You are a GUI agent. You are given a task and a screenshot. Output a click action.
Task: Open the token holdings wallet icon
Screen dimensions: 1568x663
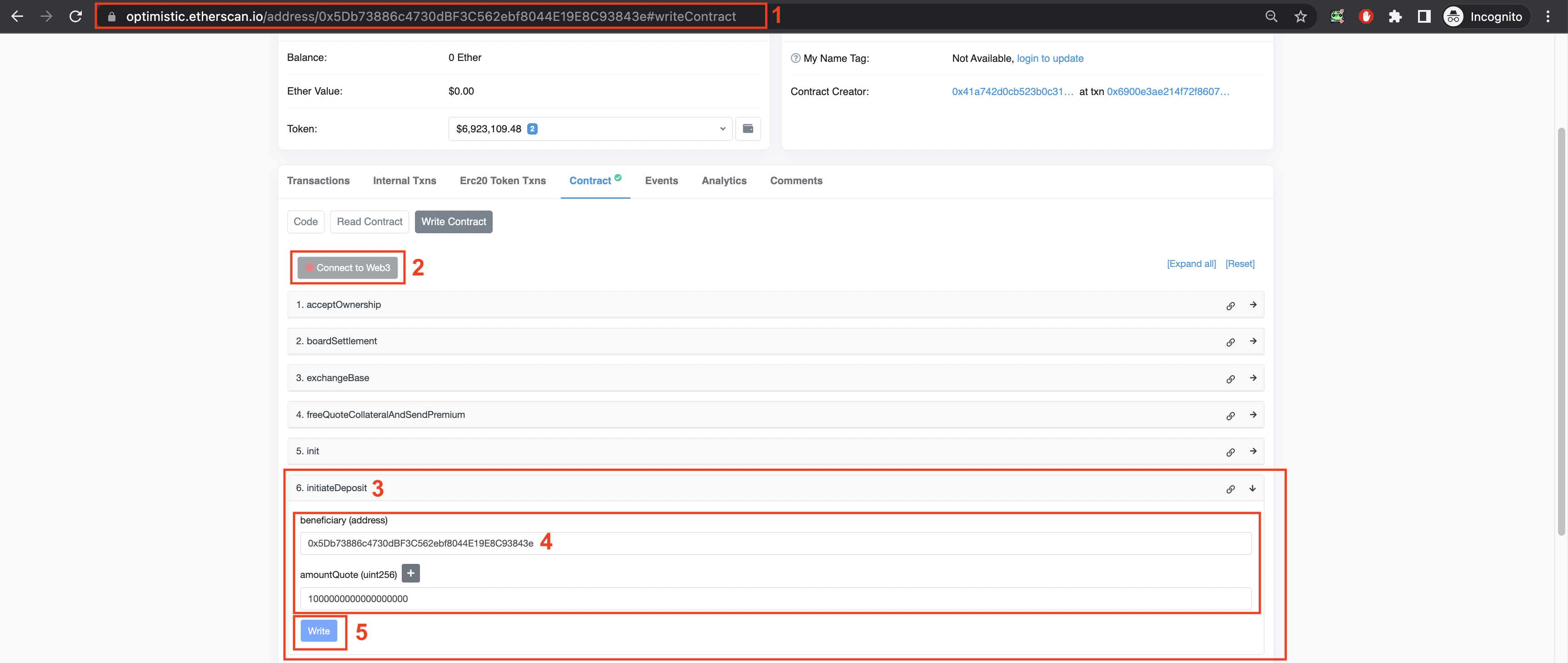pyautogui.click(x=748, y=128)
